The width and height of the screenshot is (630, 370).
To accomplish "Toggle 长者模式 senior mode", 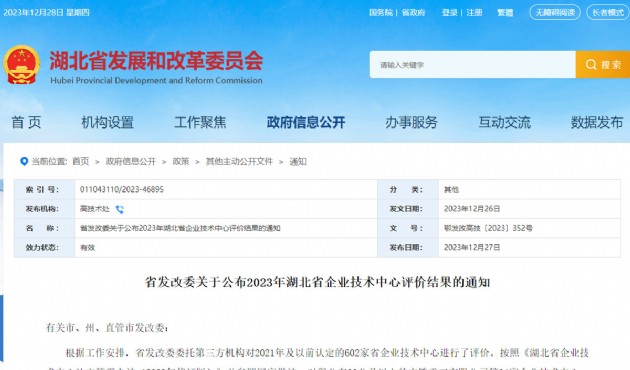I will pos(608,12).
